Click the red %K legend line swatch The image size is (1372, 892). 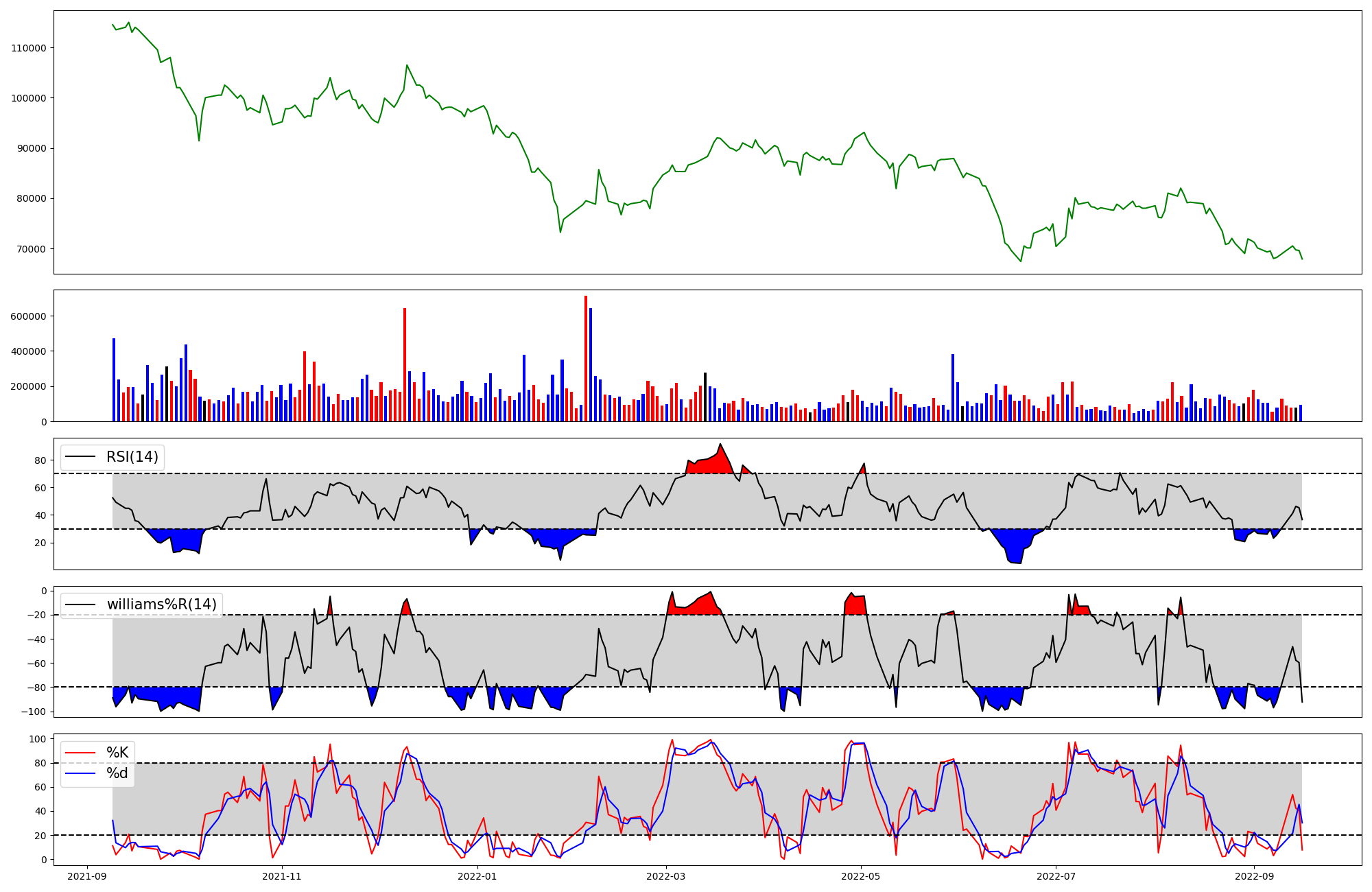(x=81, y=753)
